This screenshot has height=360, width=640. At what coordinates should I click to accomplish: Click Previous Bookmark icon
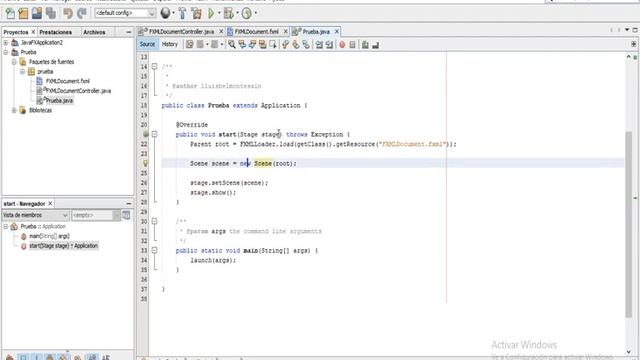click(285, 44)
